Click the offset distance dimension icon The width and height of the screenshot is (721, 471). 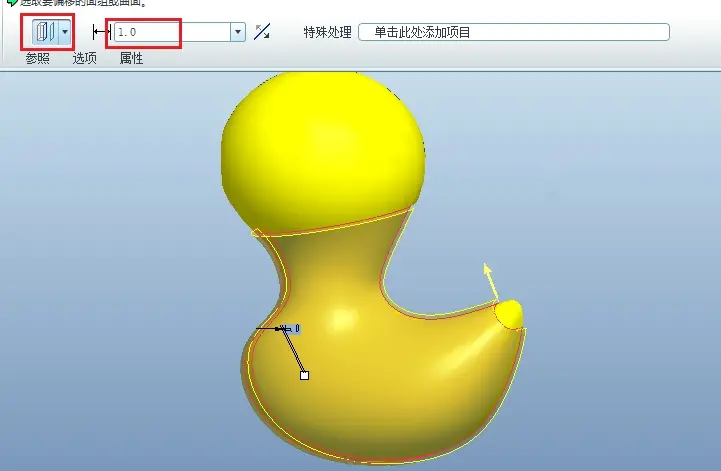click(x=102, y=32)
